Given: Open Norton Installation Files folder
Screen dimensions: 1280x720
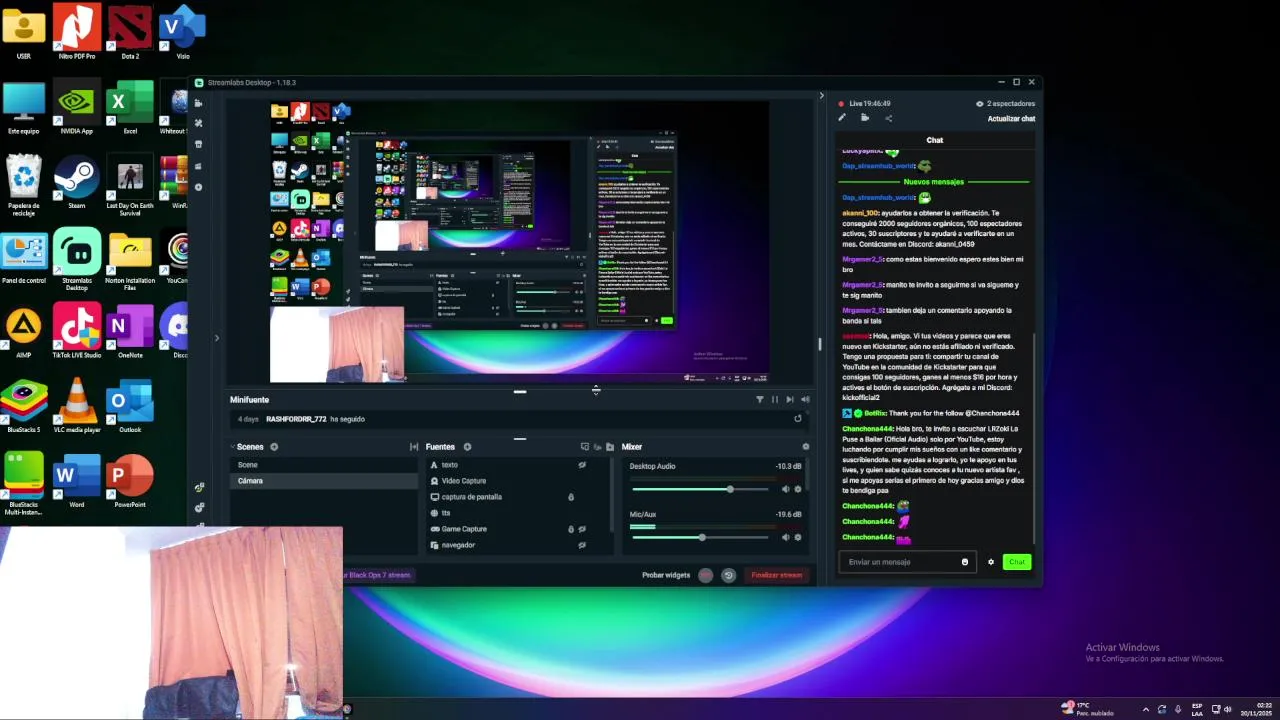Looking at the screenshot, I should click(130, 258).
